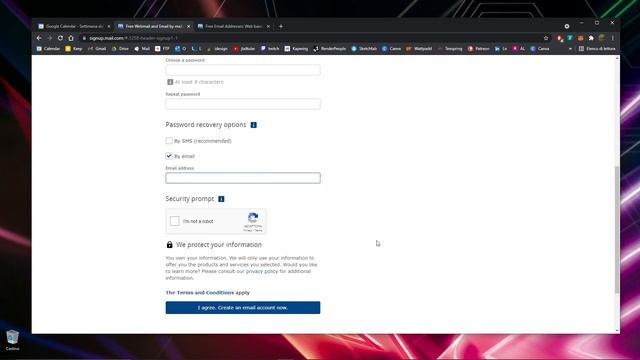
Task: Uncheck the By email recovery option
Action: click(169, 156)
